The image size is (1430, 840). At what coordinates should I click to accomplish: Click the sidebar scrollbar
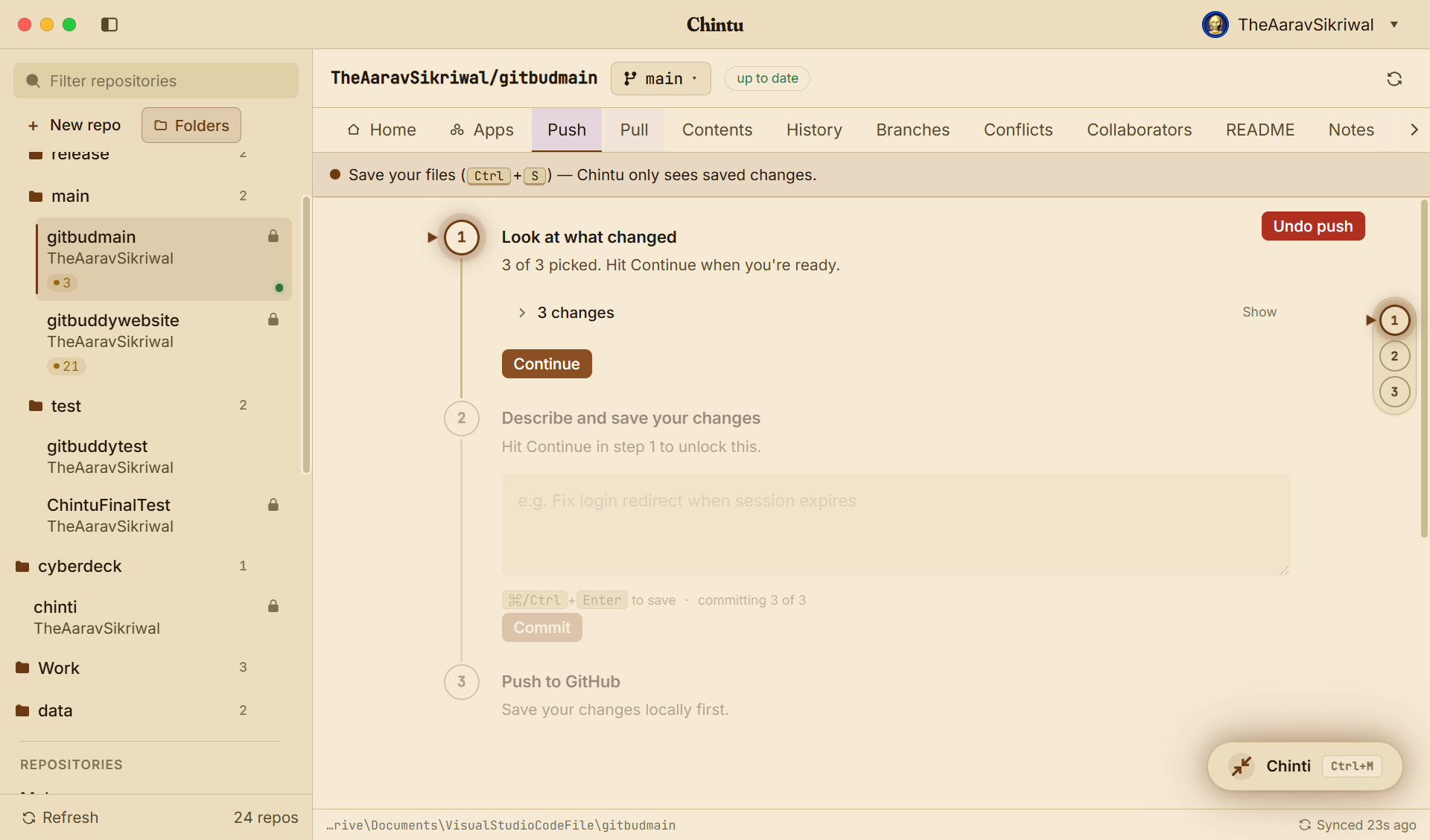pyautogui.click(x=305, y=335)
